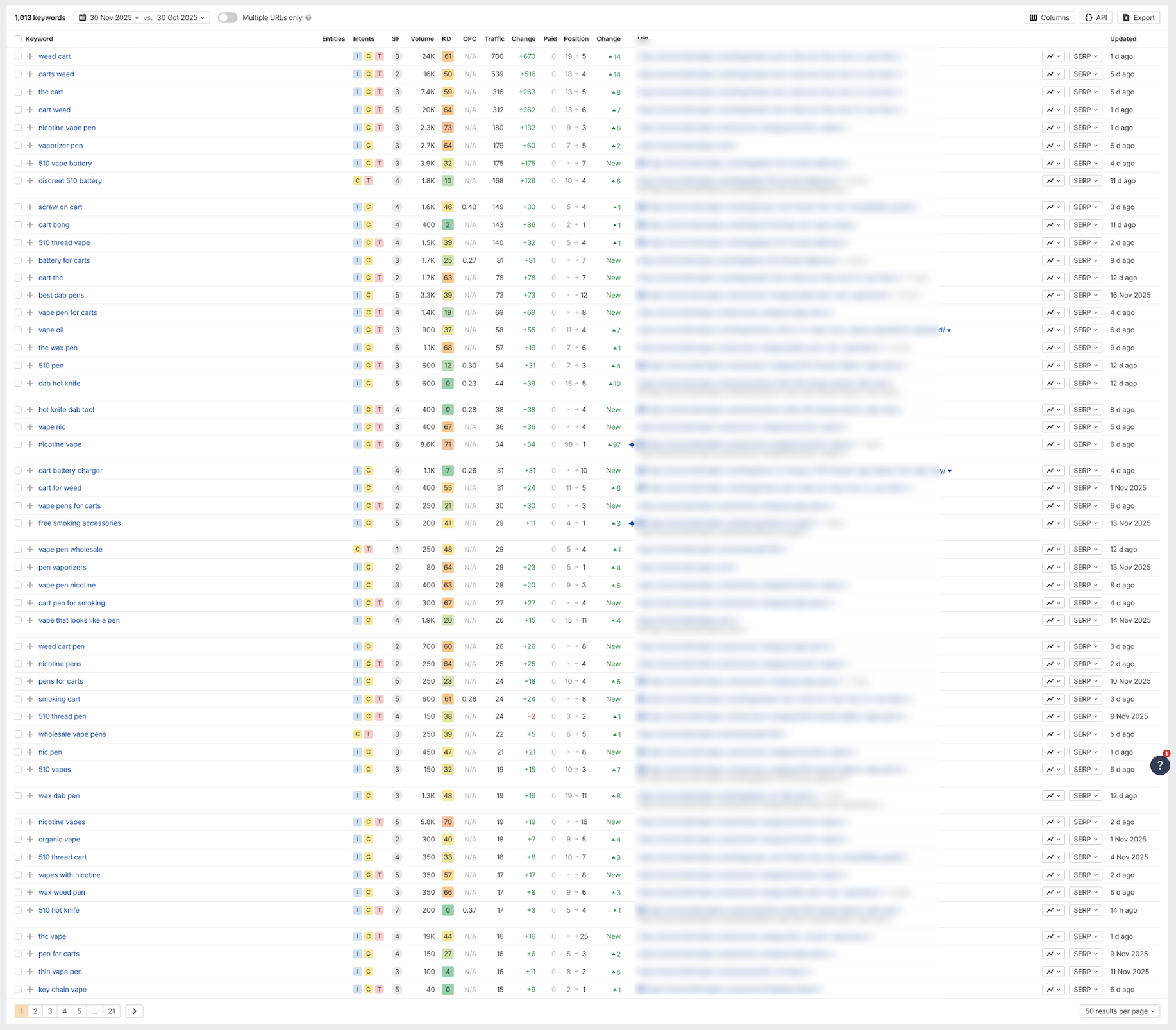This screenshot has height=1030, width=1176.
Task: Toggle the Multiple URLs only switch
Action: pyautogui.click(x=227, y=18)
